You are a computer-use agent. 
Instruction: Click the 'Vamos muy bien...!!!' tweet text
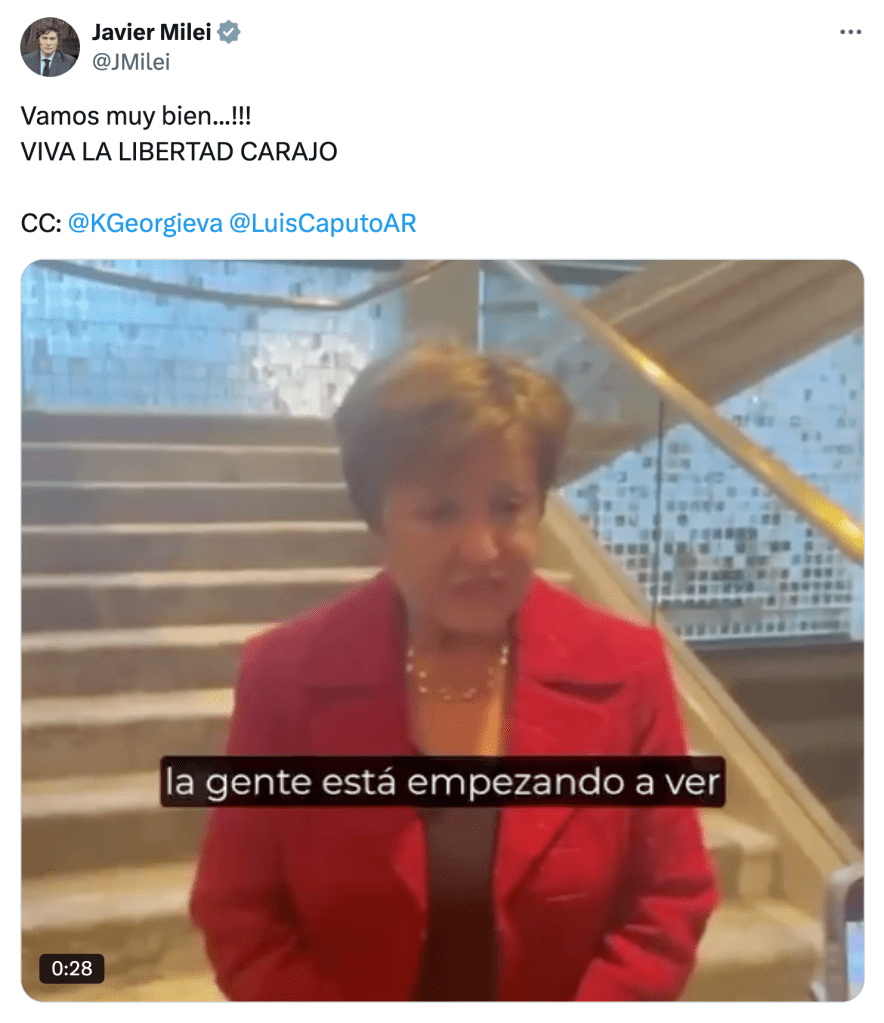136,116
